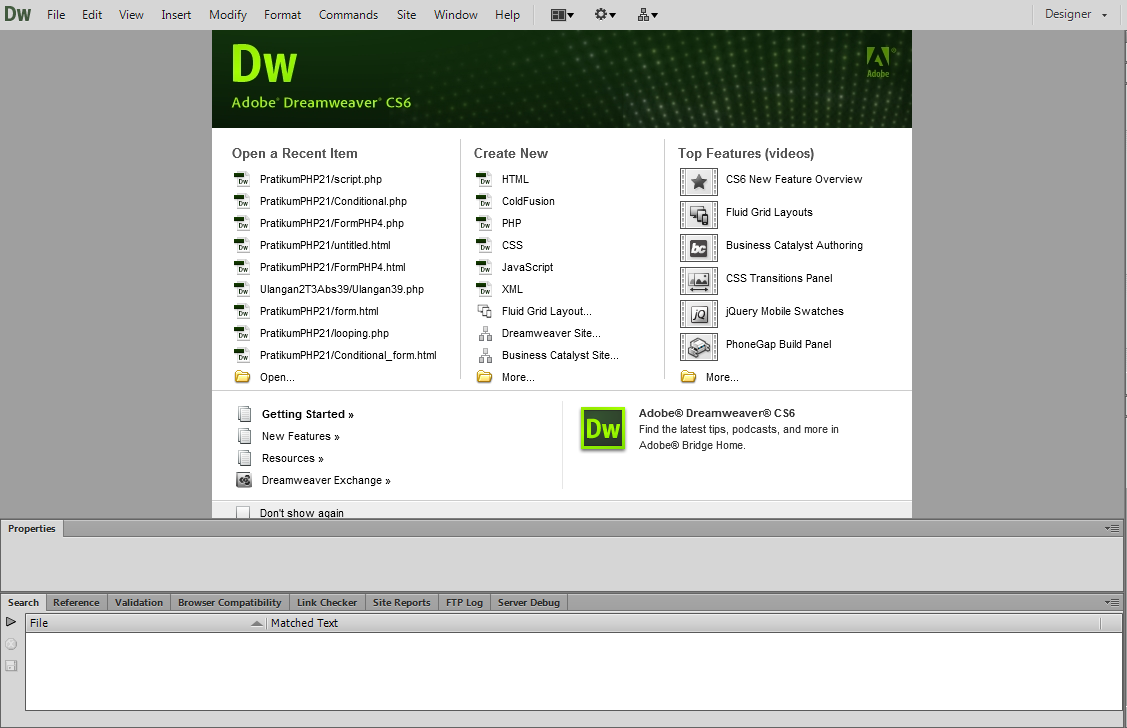Screen dimensions: 1127x728
Task: Open recent file PratikumPHP21/Conditional.php
Action: point(333,201)
